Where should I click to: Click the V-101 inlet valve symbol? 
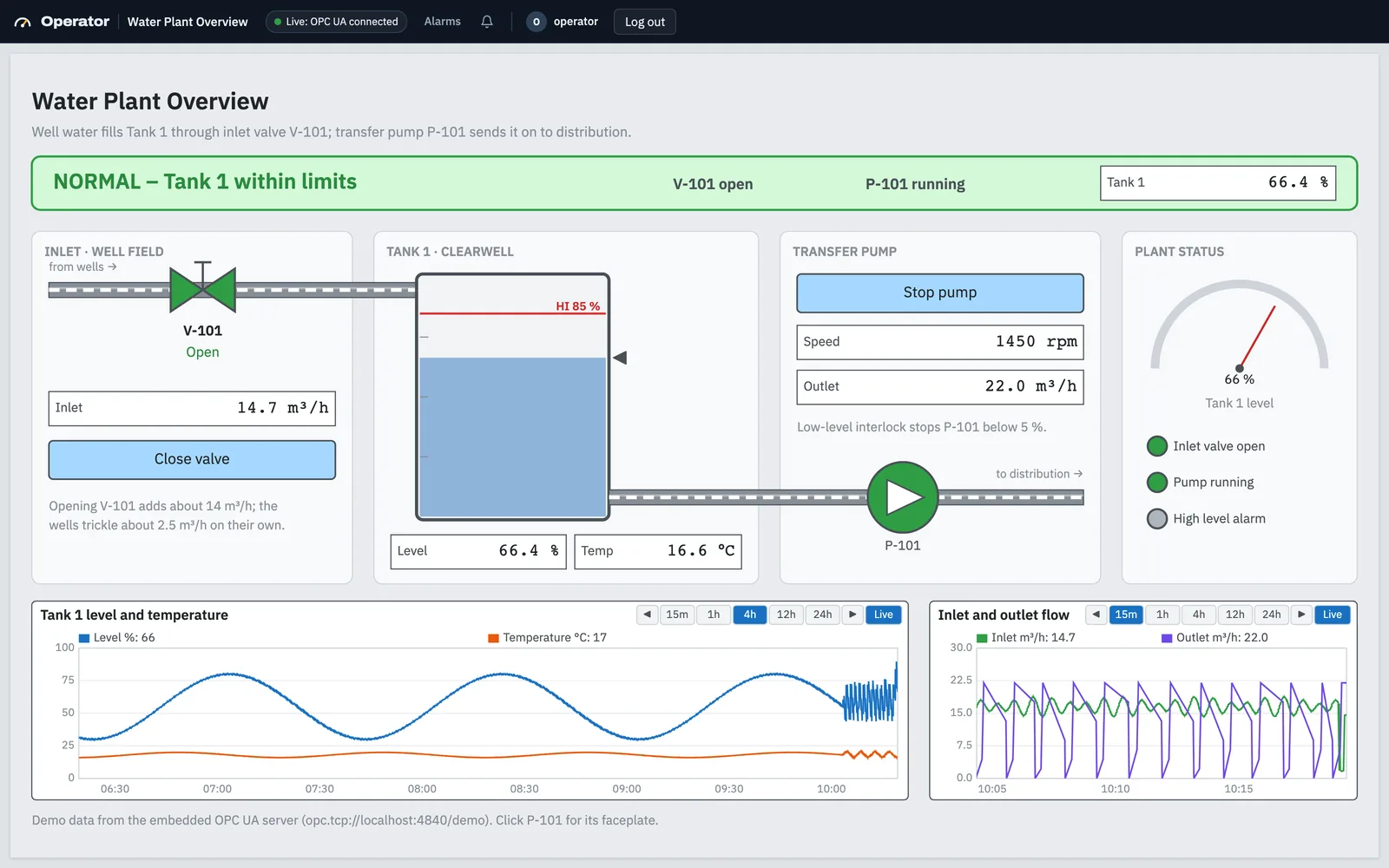point(203,288)
